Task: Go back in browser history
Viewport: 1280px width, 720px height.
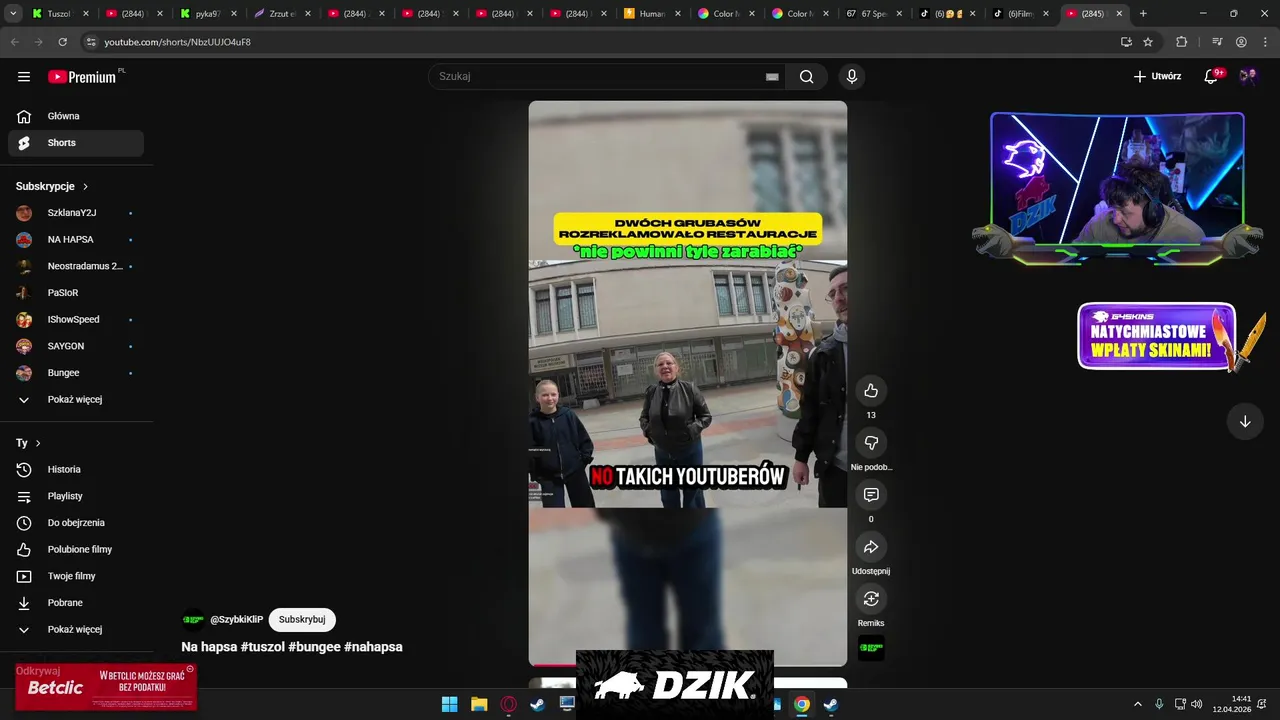Action: point(14,42)
